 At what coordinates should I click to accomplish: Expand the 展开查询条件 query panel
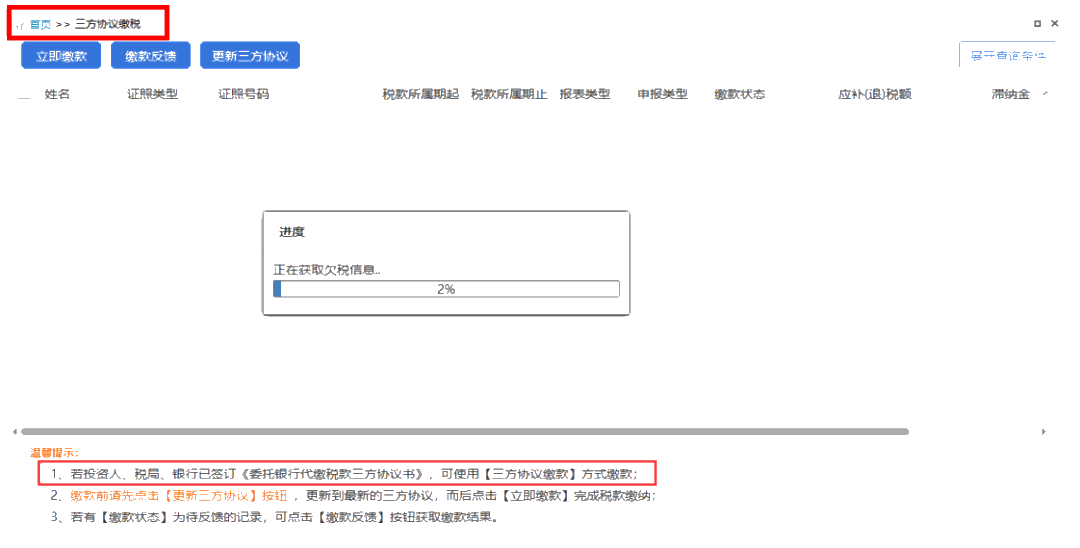(1008, 55)
